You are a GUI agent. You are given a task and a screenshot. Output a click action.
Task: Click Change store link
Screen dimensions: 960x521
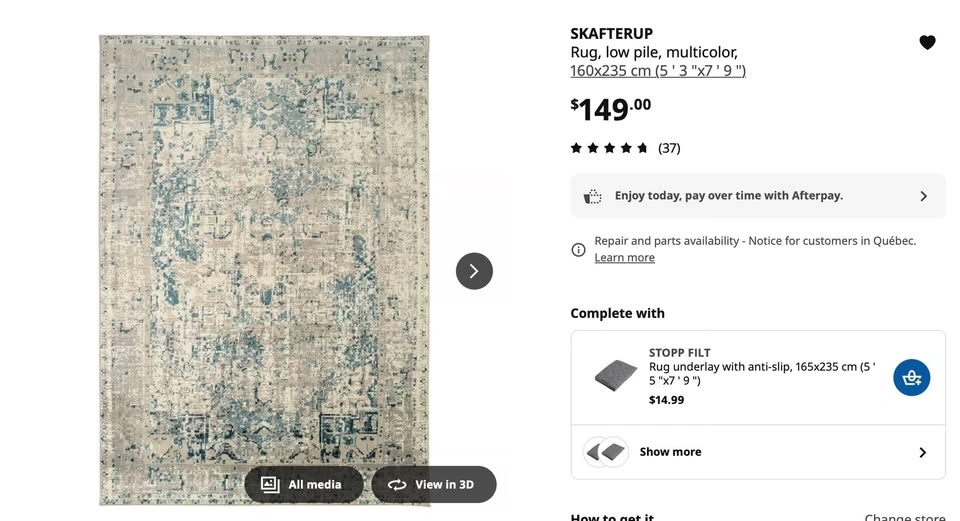coord(904,517)
